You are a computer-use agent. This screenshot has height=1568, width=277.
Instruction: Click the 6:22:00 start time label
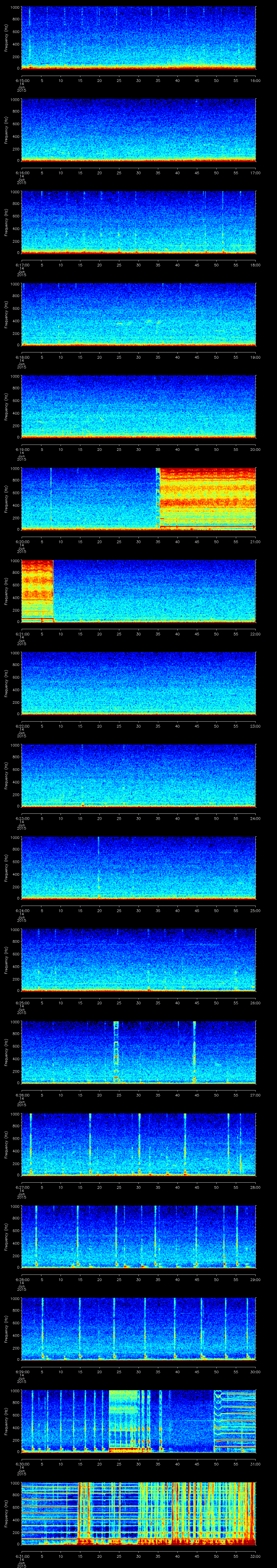tap(22, 726)
